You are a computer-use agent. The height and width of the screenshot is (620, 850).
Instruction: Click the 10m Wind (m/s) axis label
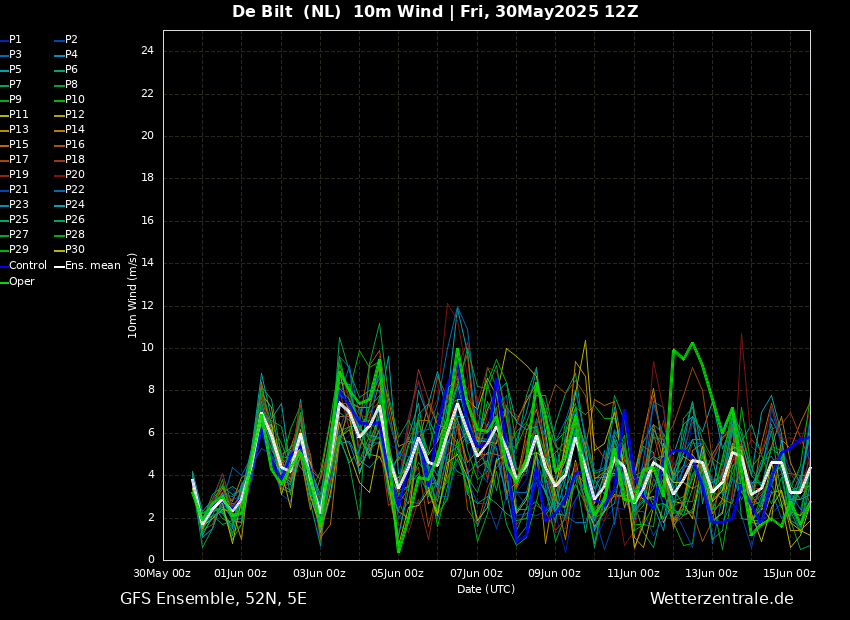[133, 295]
